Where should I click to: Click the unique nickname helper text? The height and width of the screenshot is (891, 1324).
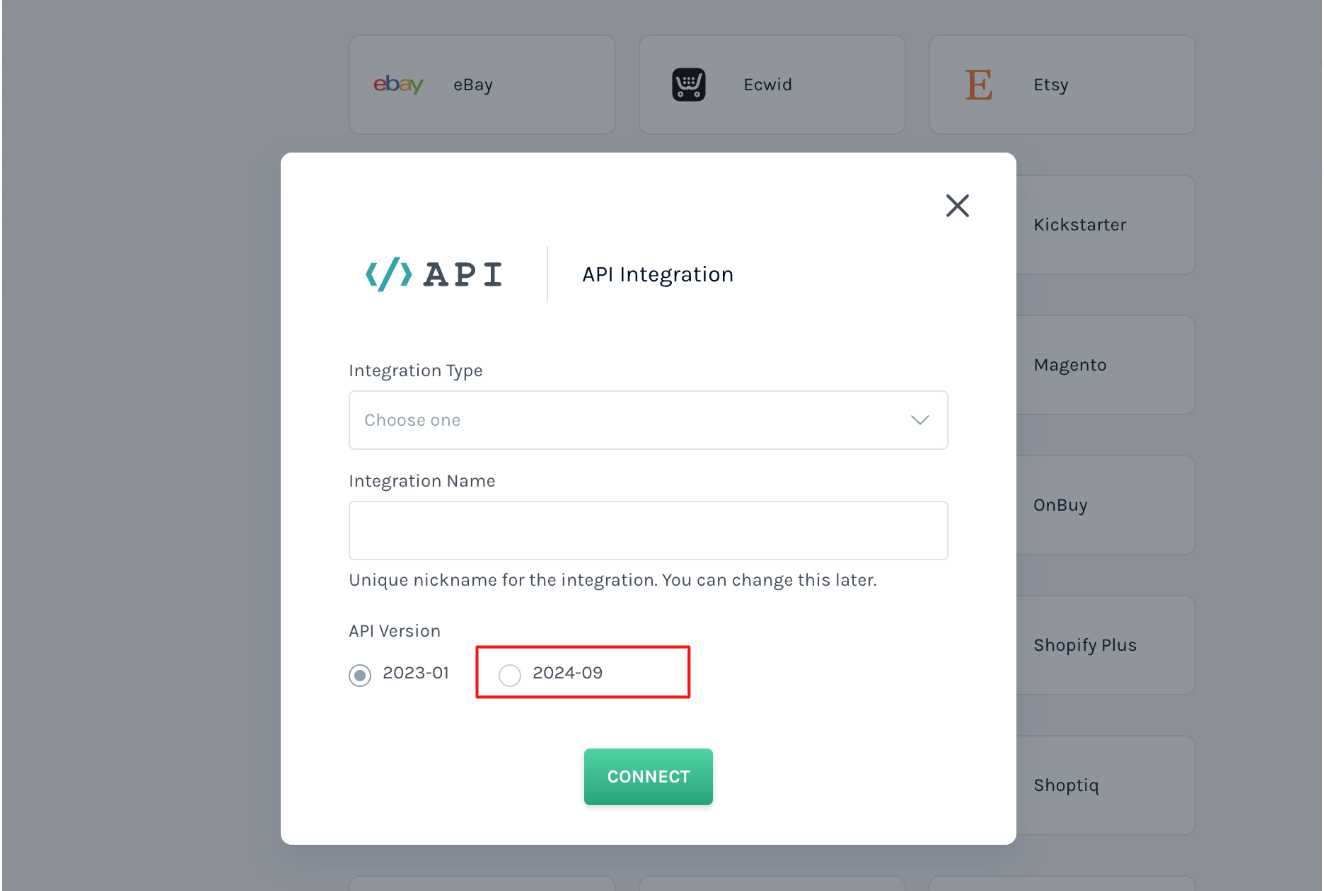tap(612, 580)
